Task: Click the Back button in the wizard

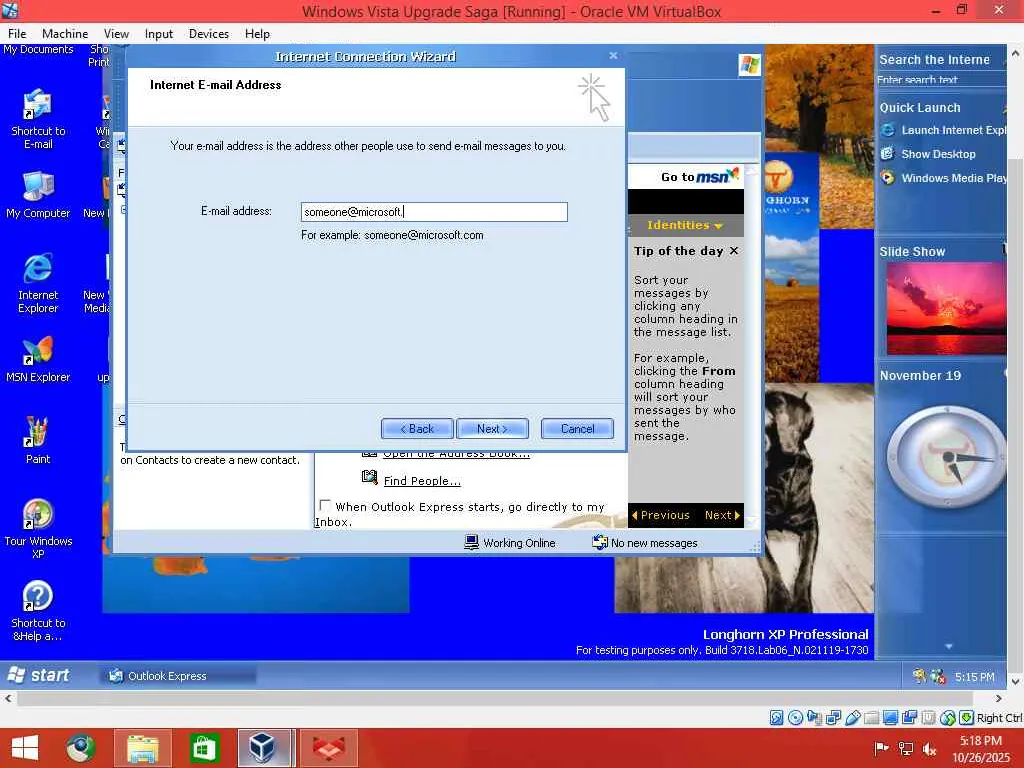Action: click(417, 428)
